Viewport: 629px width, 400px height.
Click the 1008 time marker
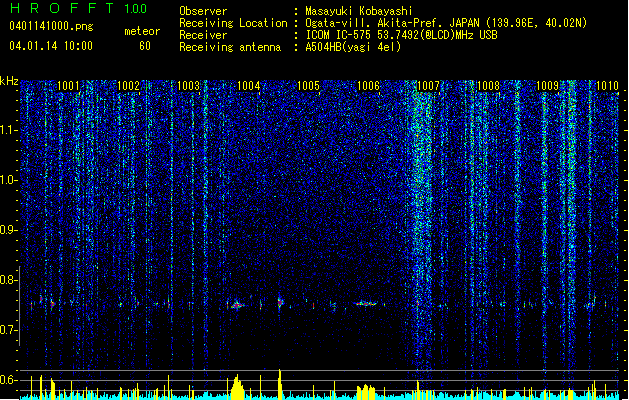click(488, 85)
